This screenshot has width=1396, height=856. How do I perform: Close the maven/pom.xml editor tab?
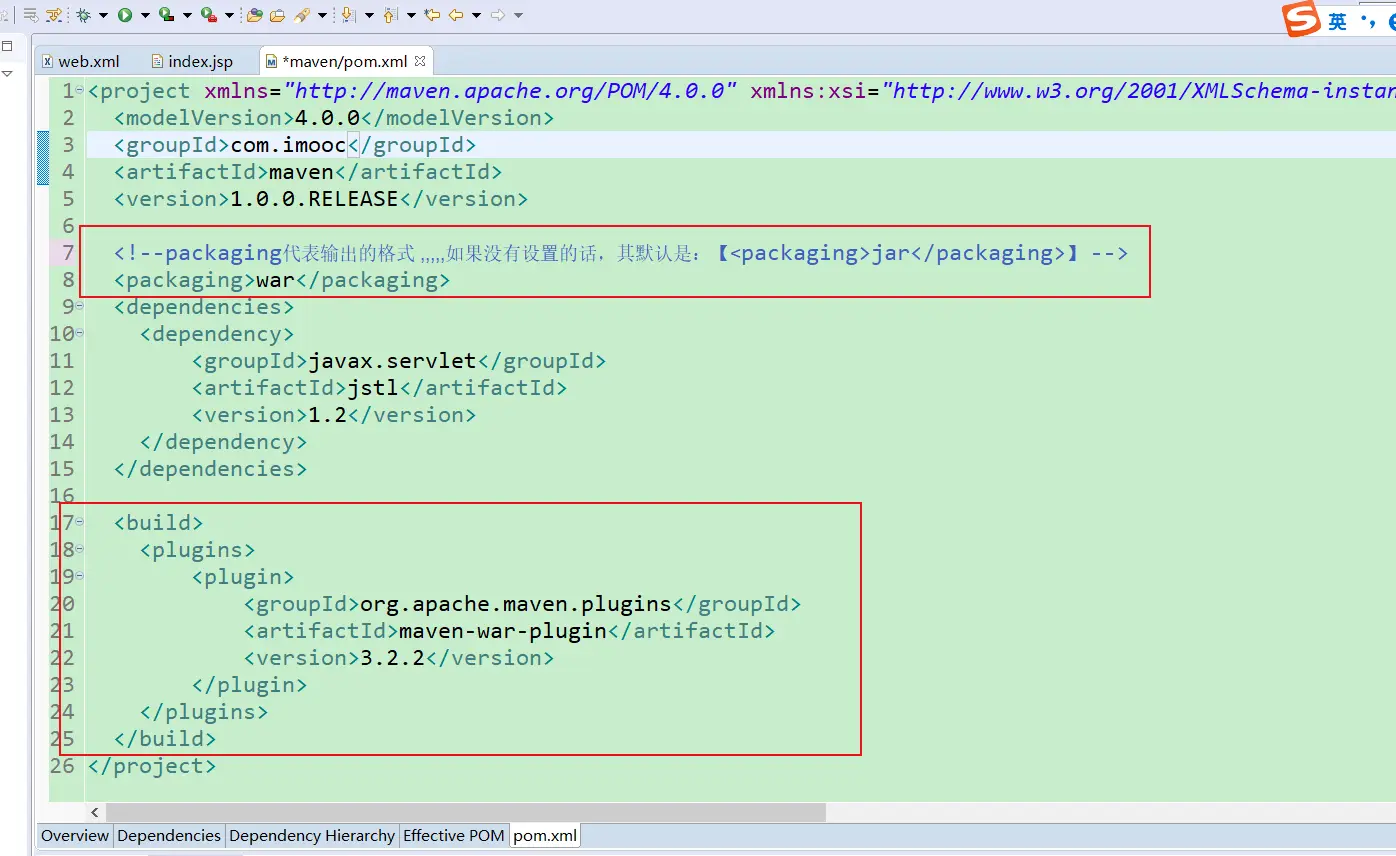pyautogui.click(x=420, y=61)
